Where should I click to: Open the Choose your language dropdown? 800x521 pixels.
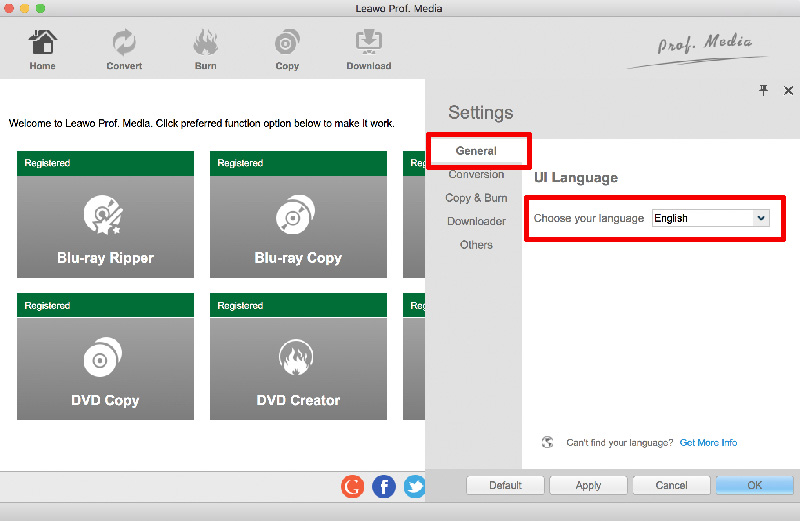pos(711,218)
